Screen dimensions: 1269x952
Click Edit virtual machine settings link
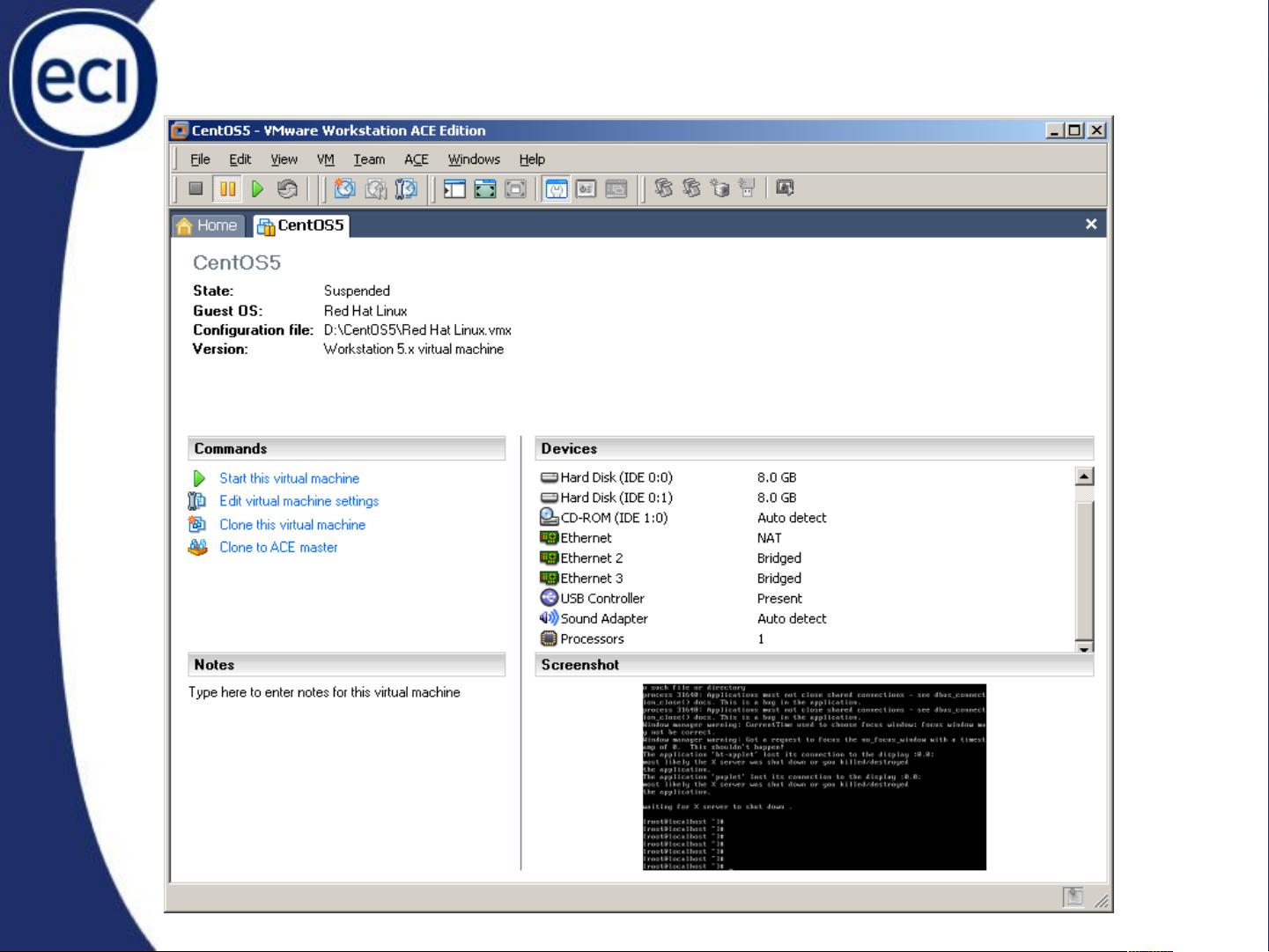(299, 501)
